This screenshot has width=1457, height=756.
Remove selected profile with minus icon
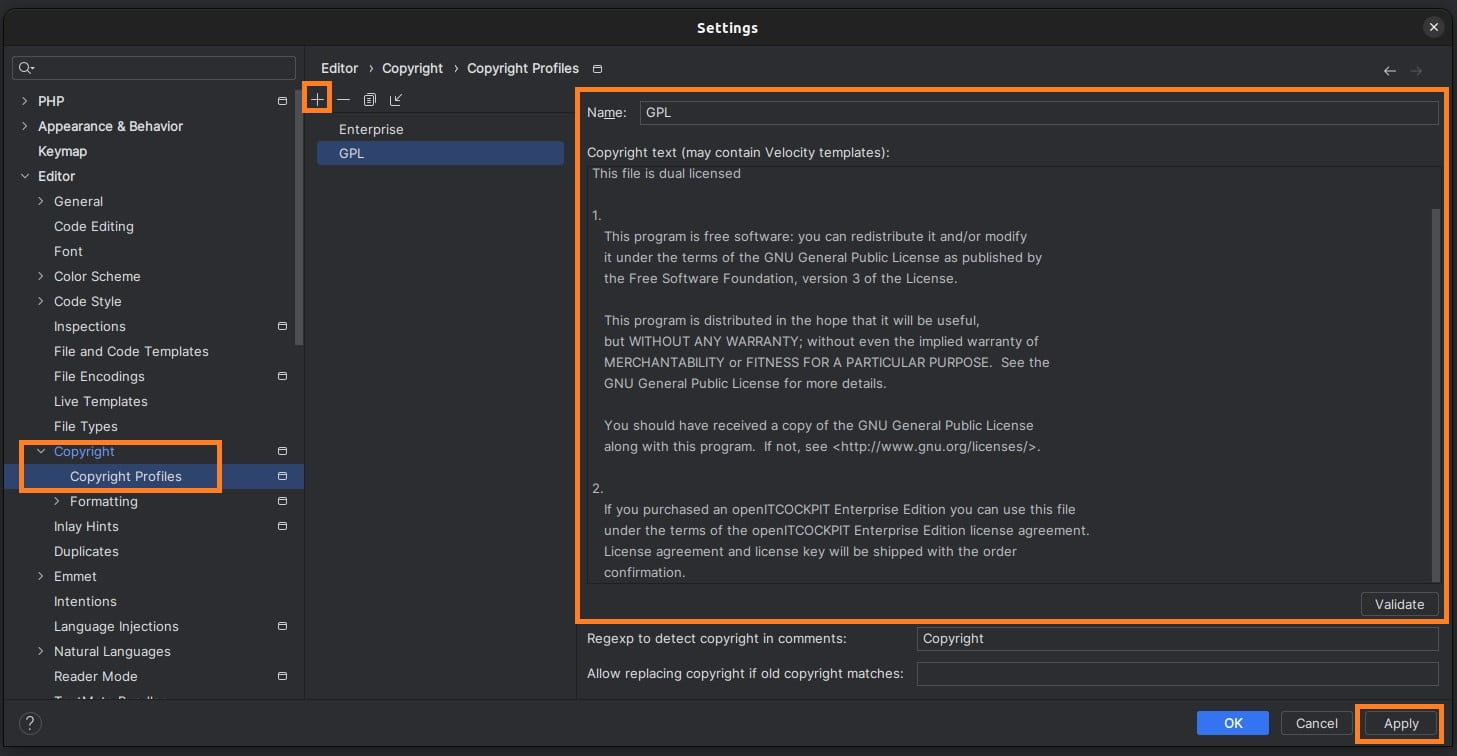point(343,100)
